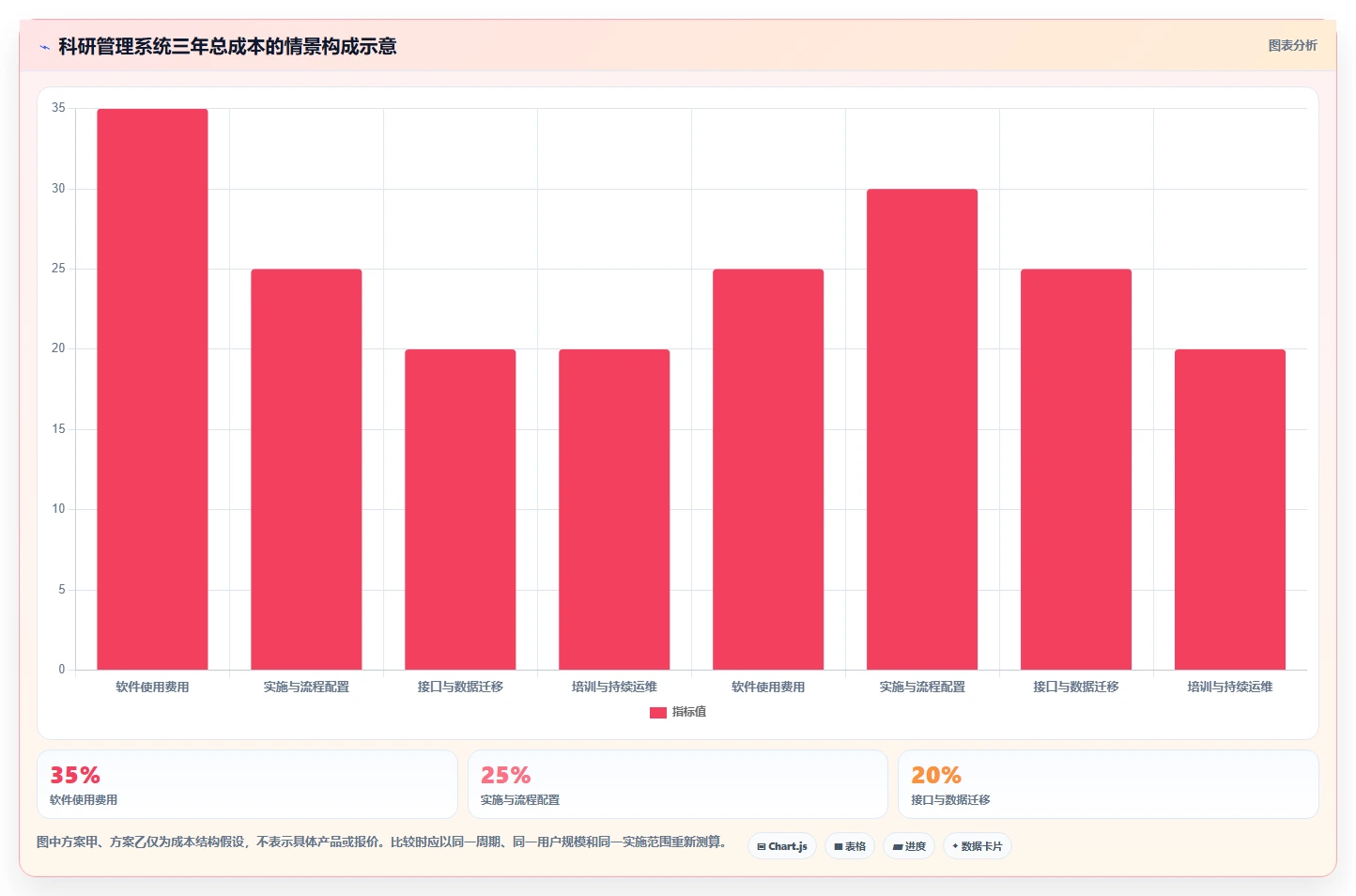Click the title 科研管理系统三年总成本的情景构成示意
The width and height of the screenshot is (1356, 896).
point(227,46)
